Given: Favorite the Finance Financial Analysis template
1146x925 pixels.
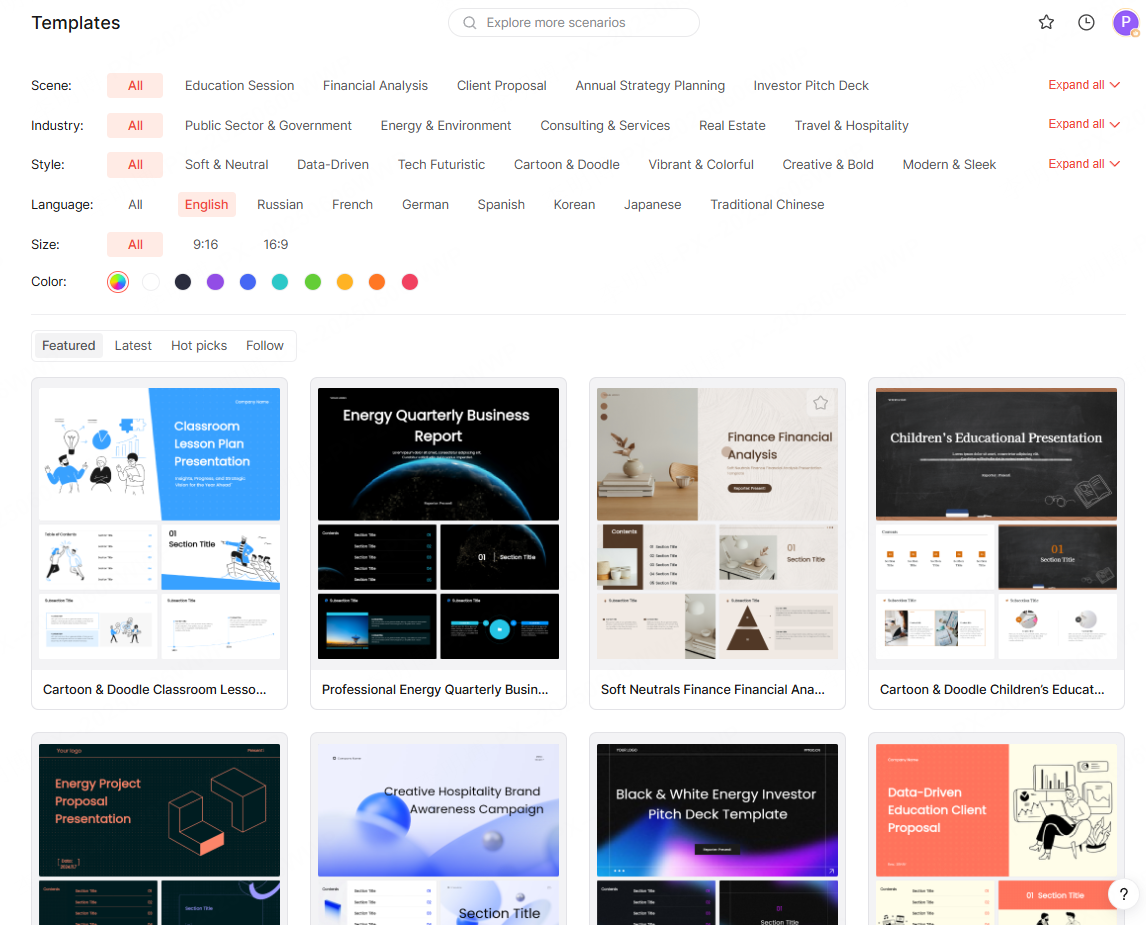Looking at the screenshot, I should pyautogui.click(x=820, y=403).
